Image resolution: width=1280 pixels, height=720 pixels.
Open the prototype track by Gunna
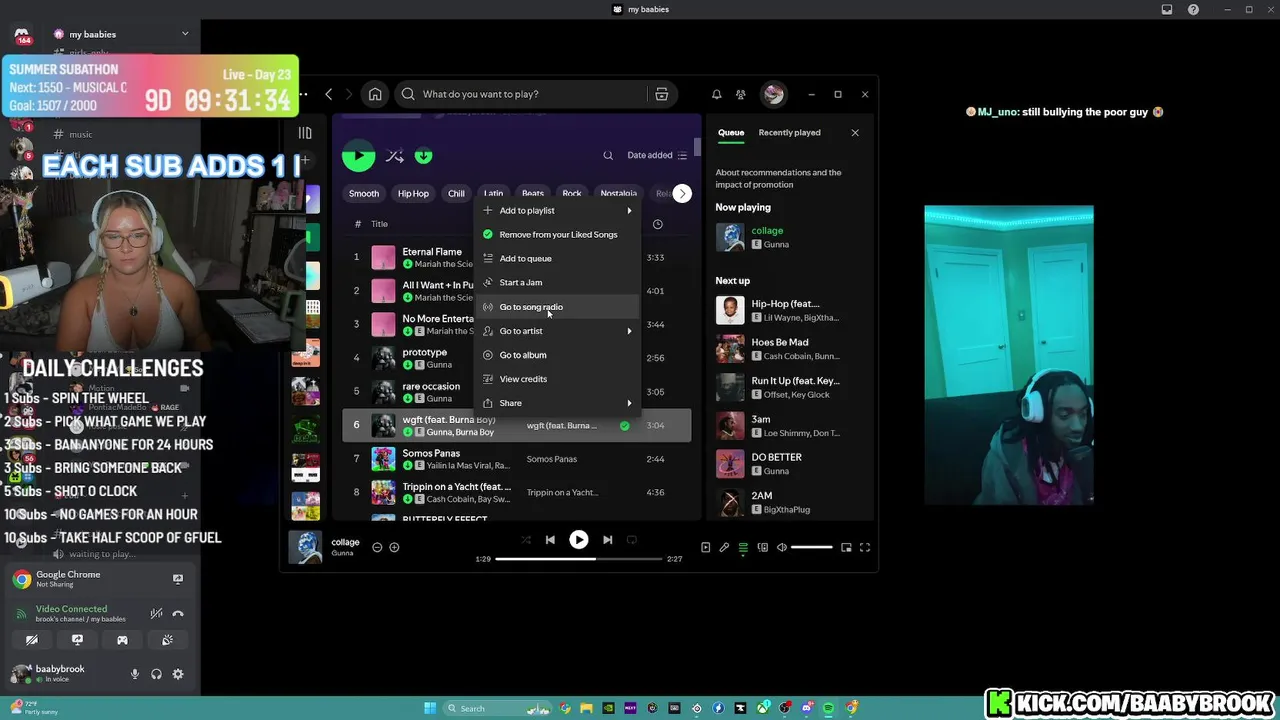tap(424, 352)
